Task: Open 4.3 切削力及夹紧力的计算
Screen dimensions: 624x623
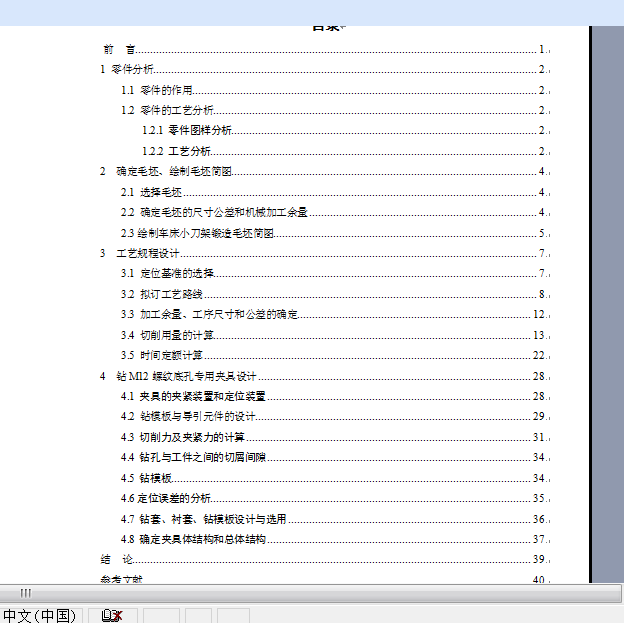Action: [335, 437]
